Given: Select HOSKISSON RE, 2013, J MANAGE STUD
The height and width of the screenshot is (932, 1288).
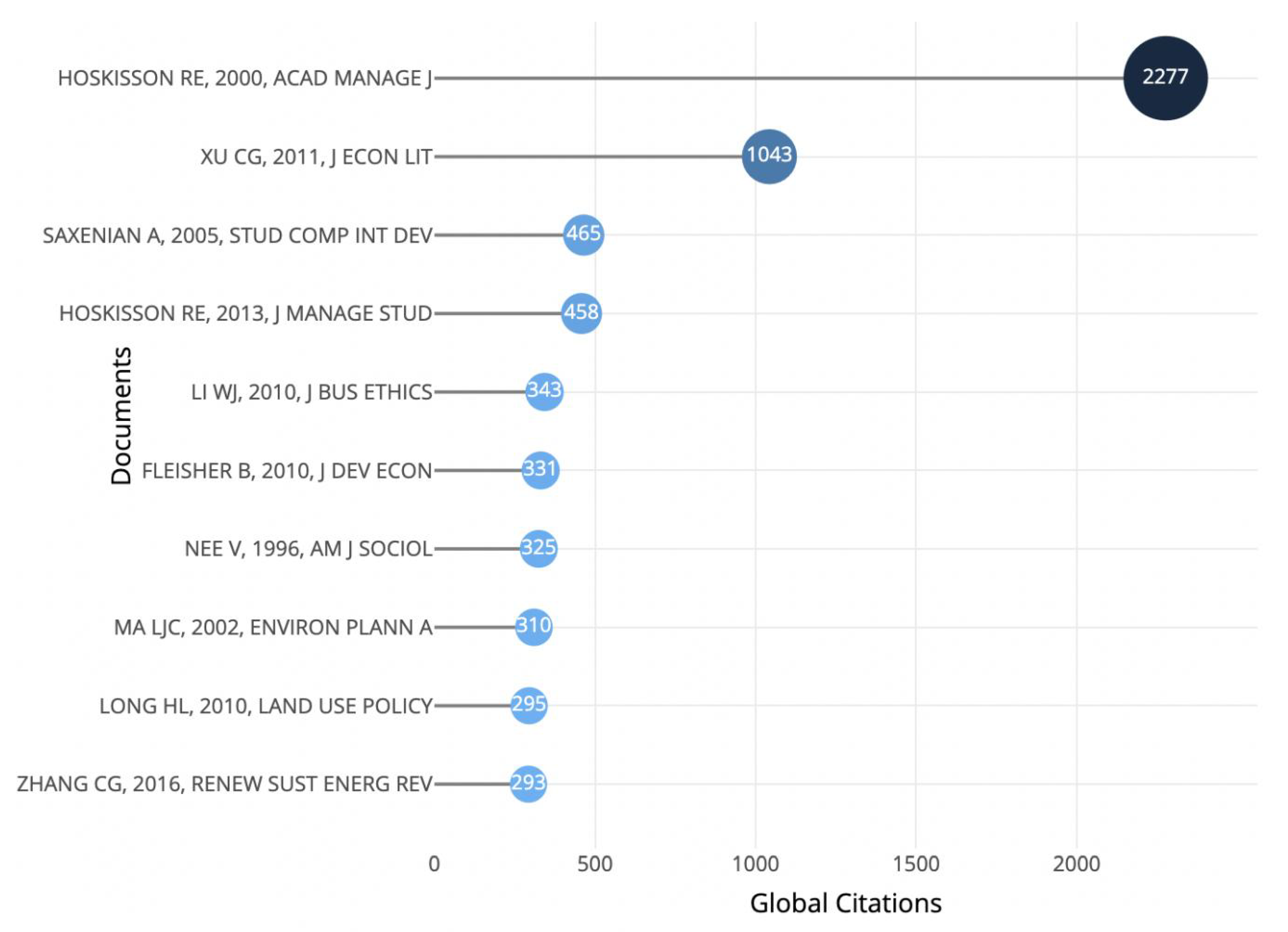Looking at the screenshot, I should [246, 313].
